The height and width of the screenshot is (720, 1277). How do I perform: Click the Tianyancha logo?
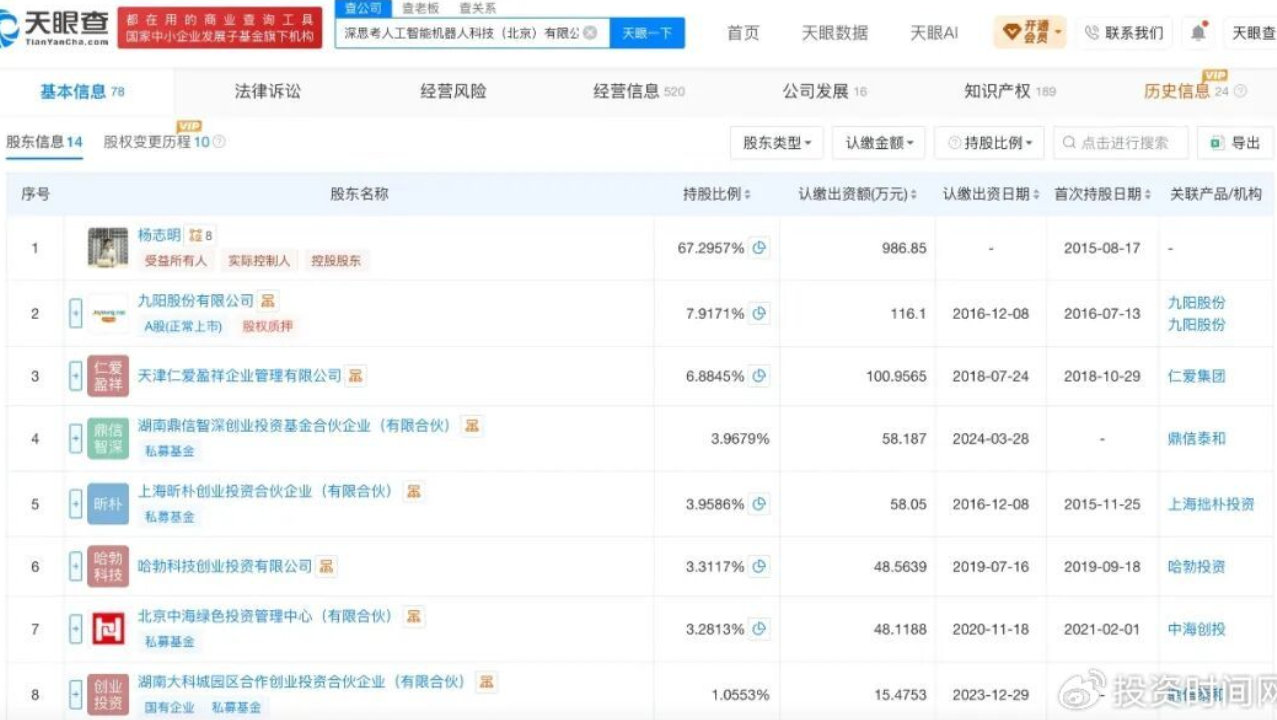(x=55, y=30)
